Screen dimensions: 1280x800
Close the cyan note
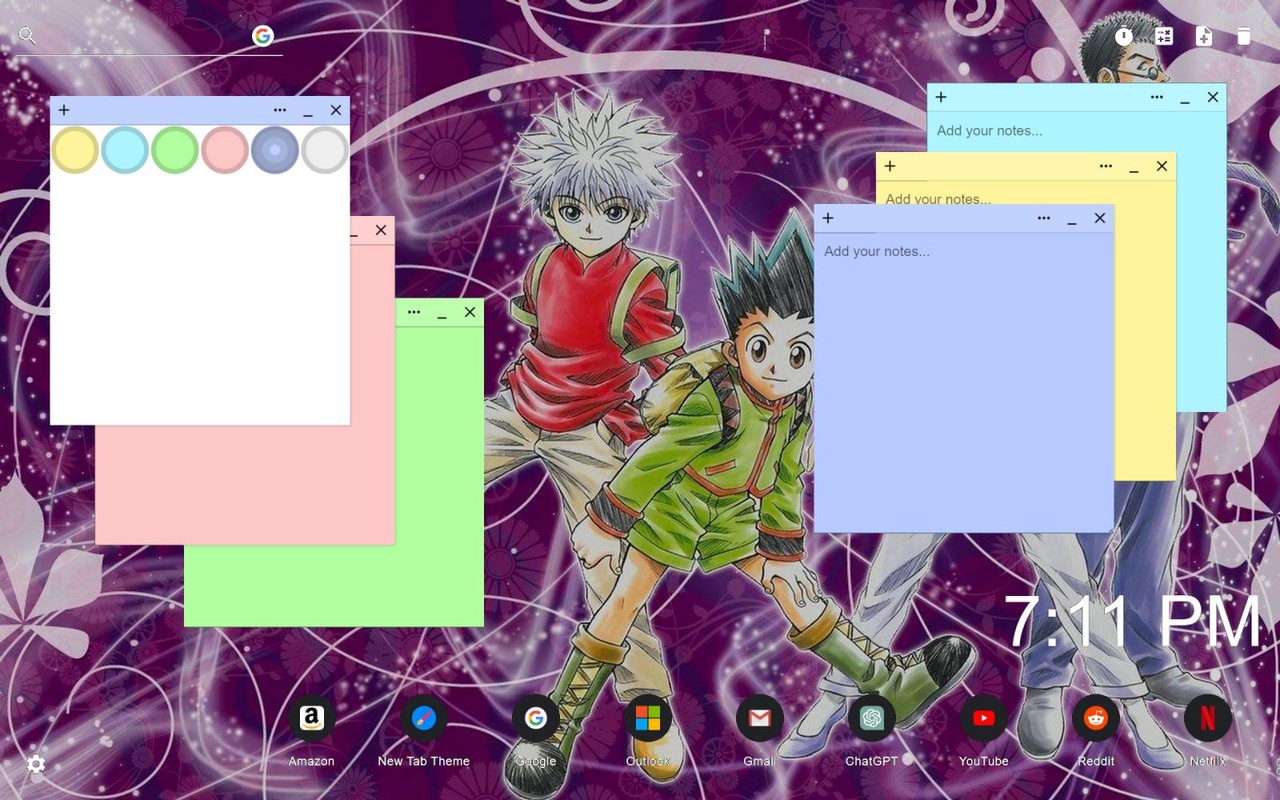(x=1213, y=97)
